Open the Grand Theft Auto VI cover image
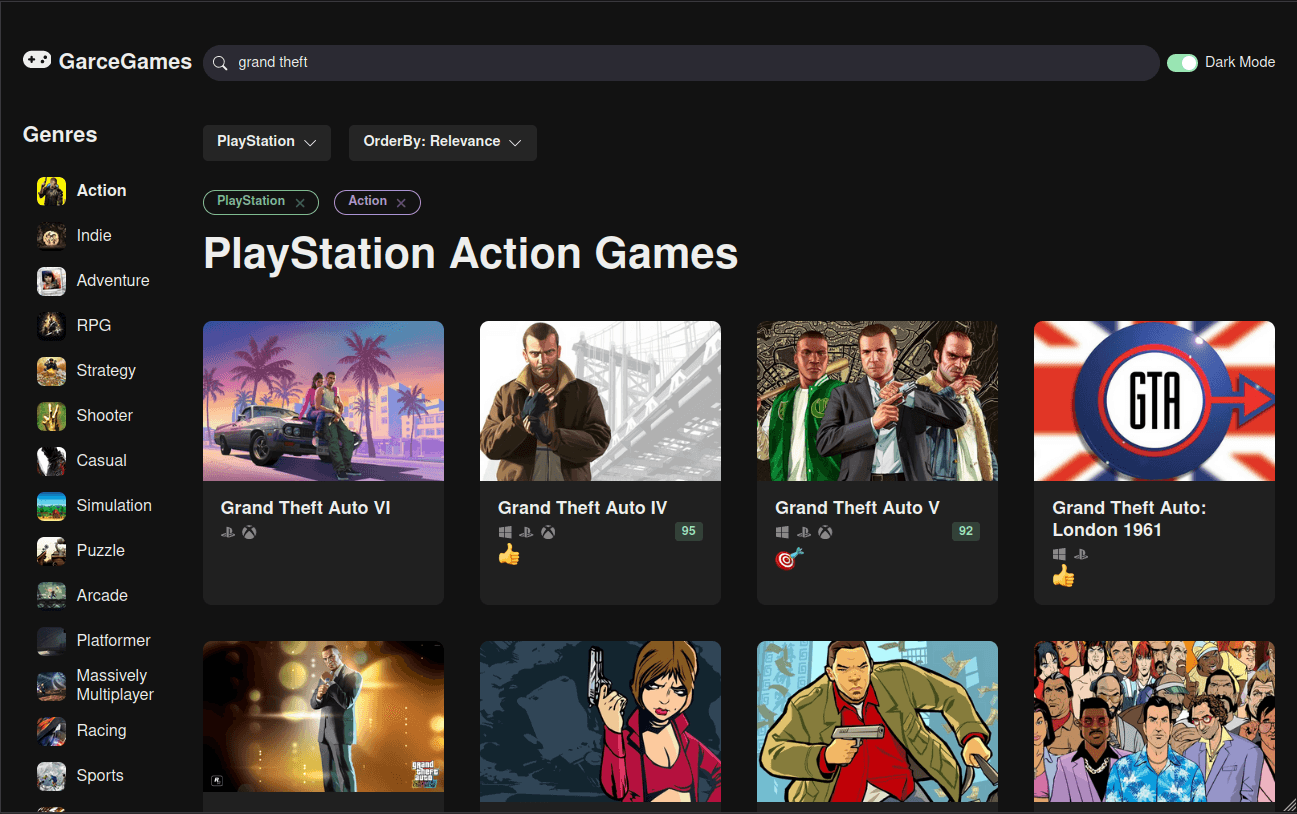Viewport: 1297px width, 814px height. 323,401
